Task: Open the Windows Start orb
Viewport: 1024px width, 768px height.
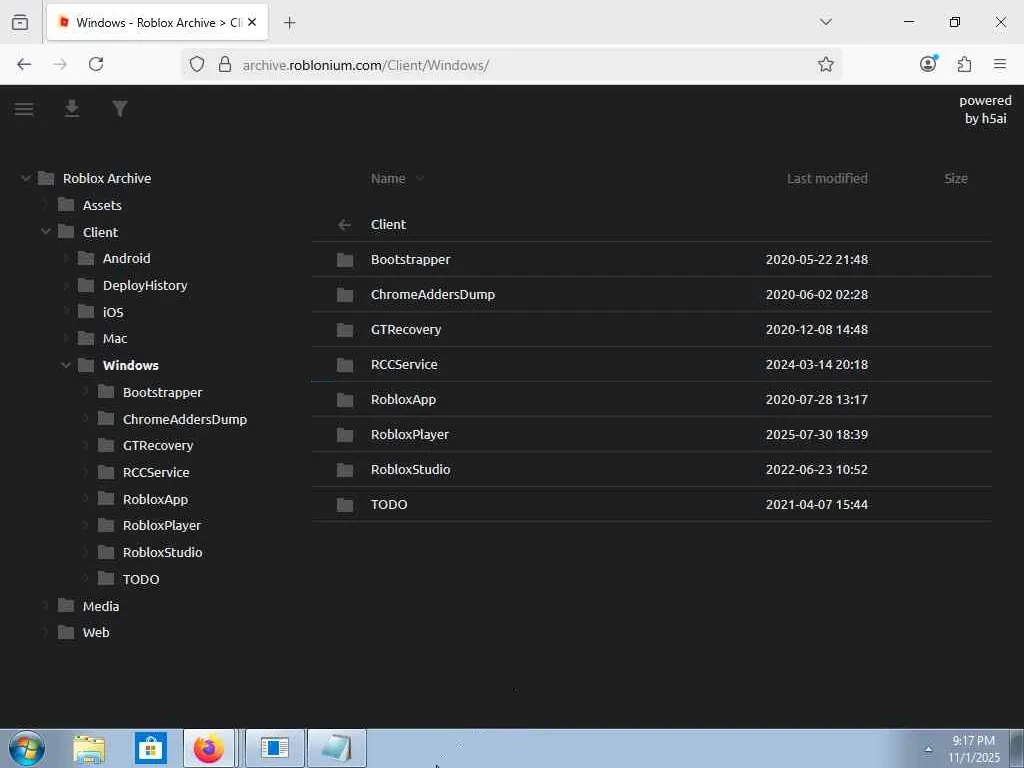Action: (27, 748)
